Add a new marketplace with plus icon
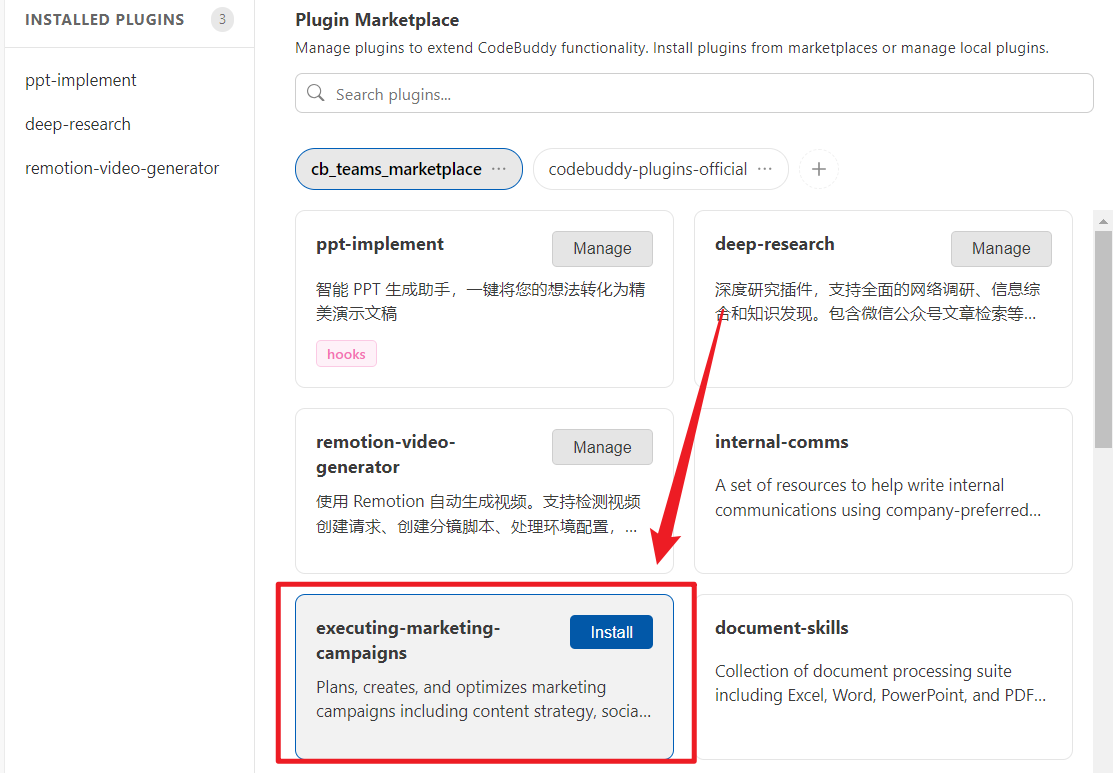1113x773 pixels. click(x=818, y=169)
